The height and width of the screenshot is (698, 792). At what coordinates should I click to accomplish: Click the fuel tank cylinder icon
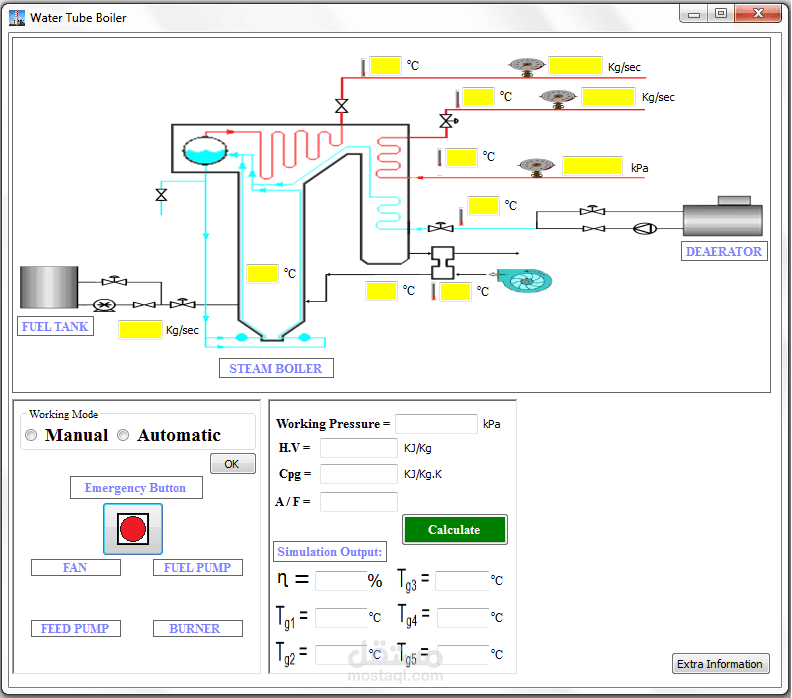[x=49, y=287]
